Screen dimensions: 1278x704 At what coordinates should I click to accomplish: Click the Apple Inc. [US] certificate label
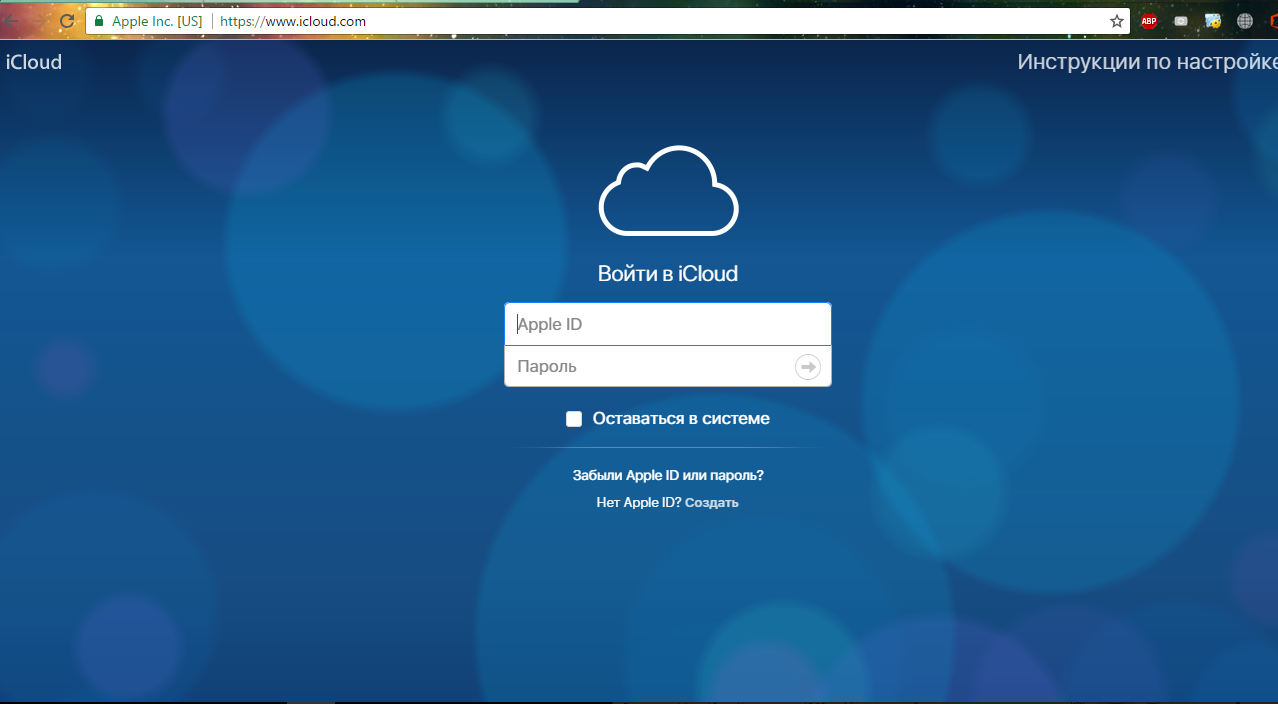[x=157, y=21]
